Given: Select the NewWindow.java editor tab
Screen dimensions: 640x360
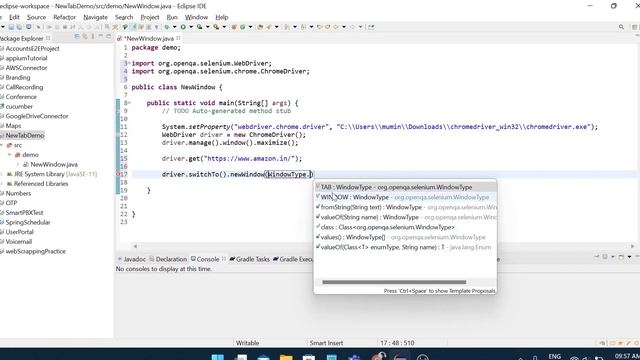Looking at the screenshot, I should 148,38.
